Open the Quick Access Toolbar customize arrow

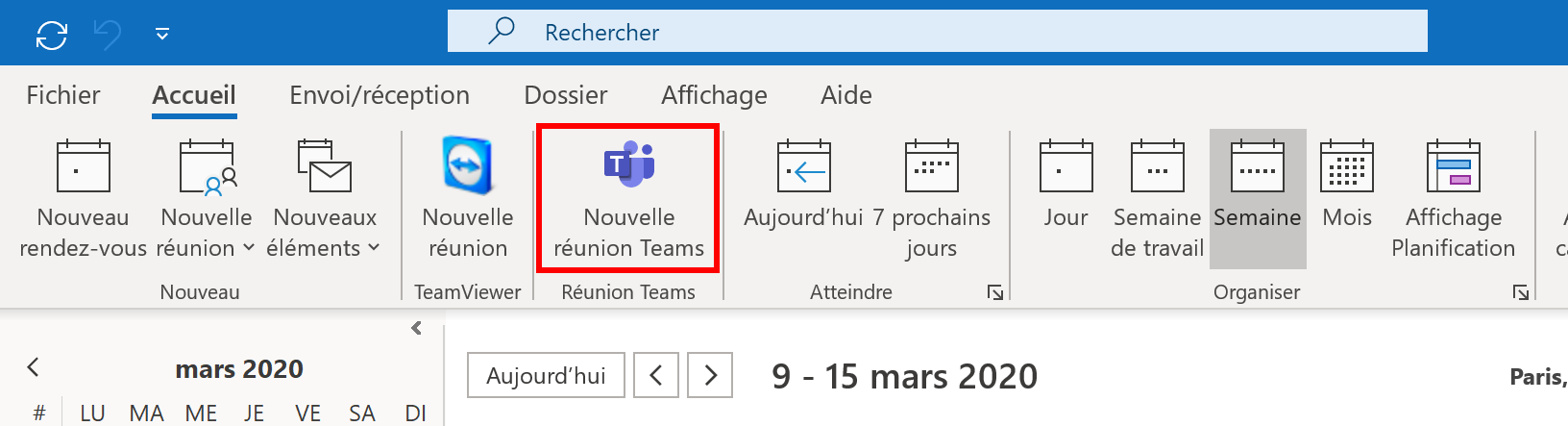pos(162,35)
